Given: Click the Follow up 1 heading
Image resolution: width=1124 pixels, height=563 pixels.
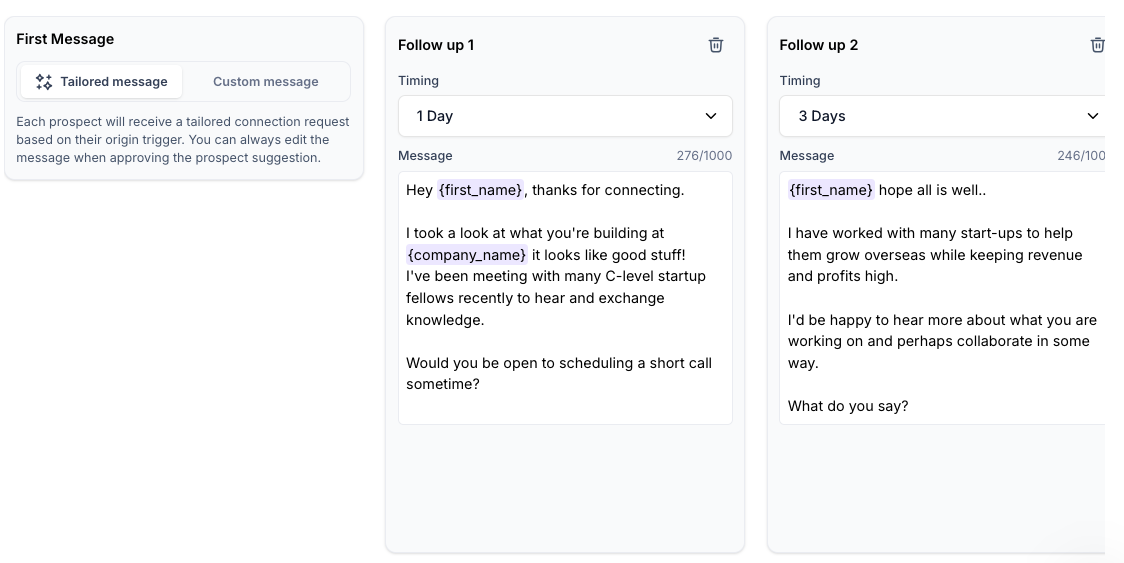Looking at the screenshot, I should pyautogui.click(x=436, y=45).
